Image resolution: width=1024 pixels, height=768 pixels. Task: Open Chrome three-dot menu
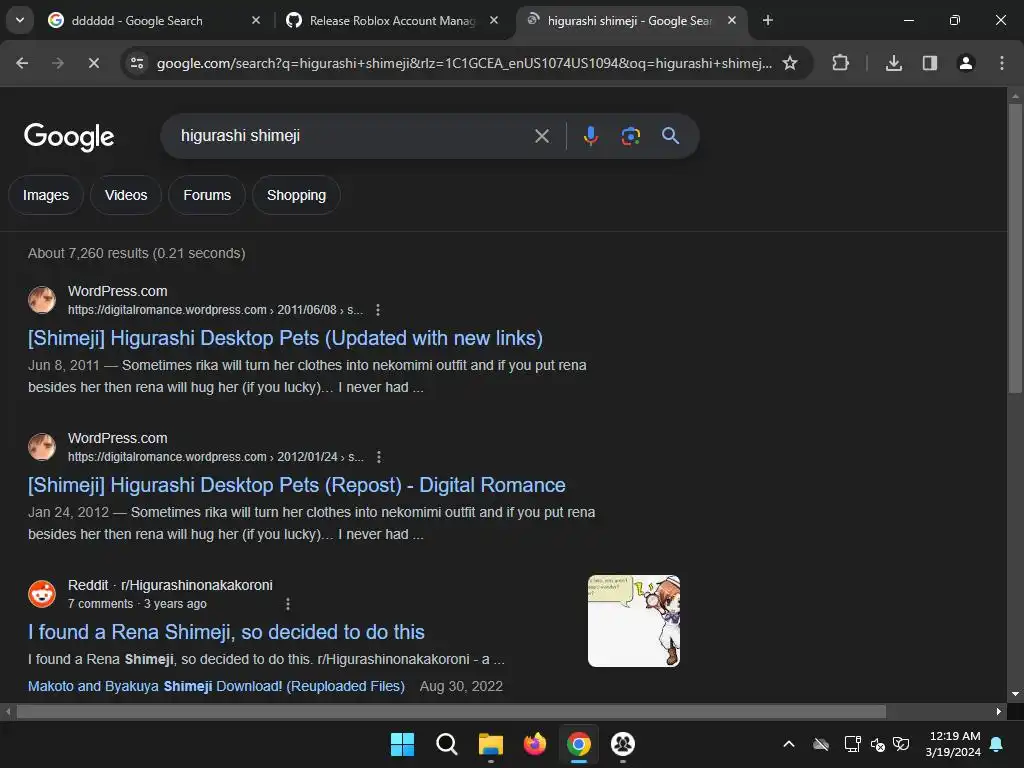pos(1002,63)
